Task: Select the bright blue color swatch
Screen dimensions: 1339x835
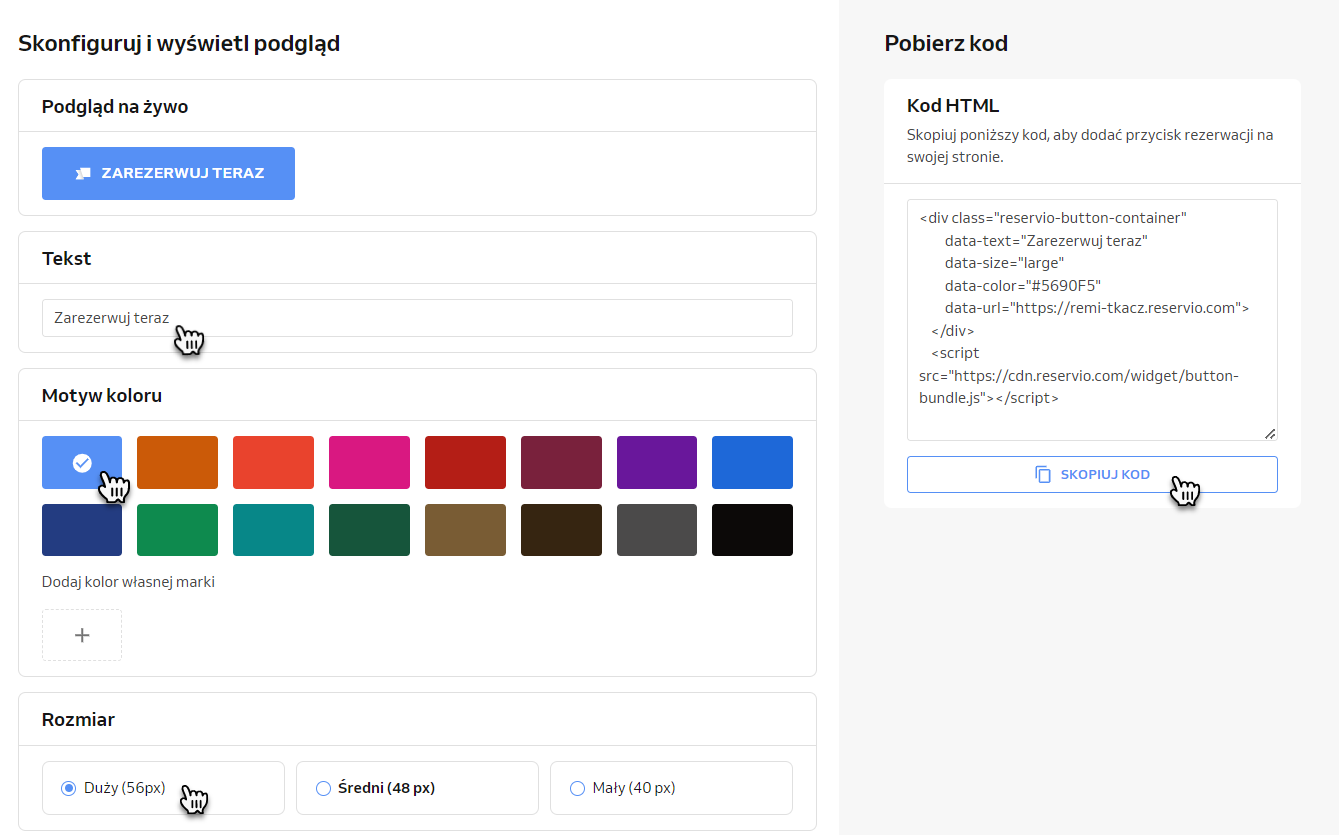Action: tap(752, 462)
